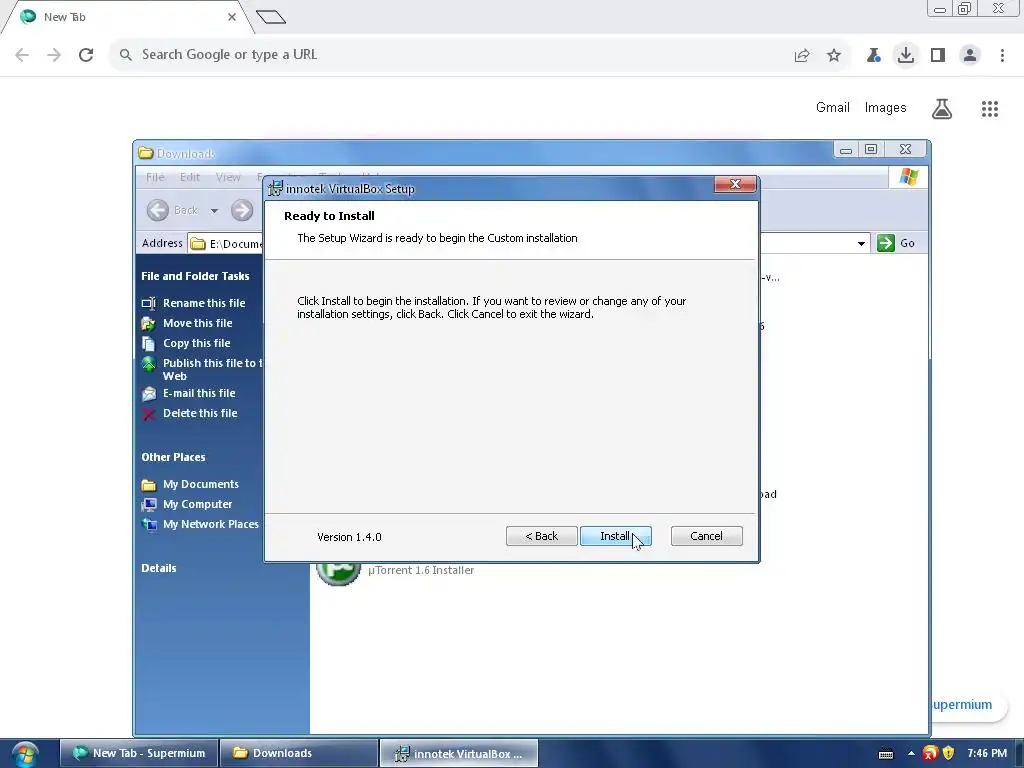Screen dimensions: 1024x768
Task: Click Rename this file task
Action: (x=204, y=303)
